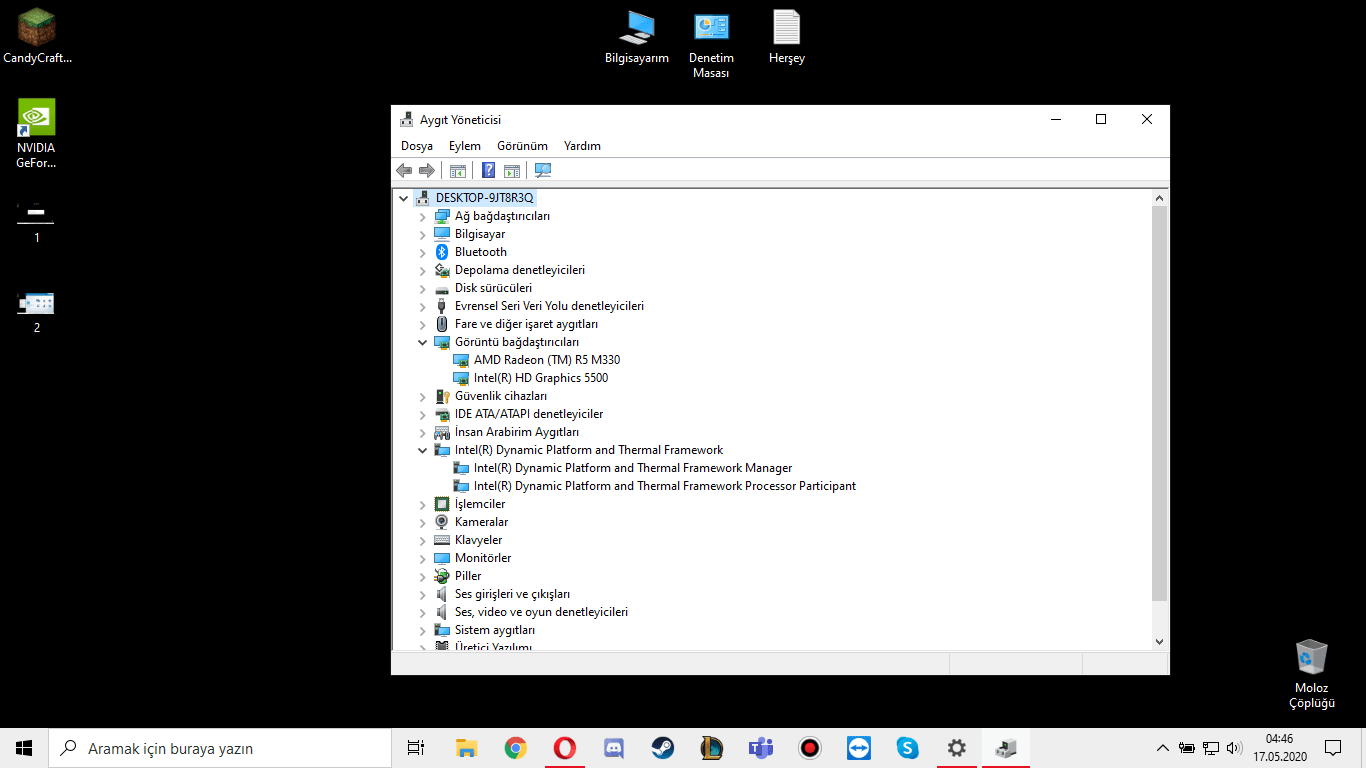Open the Eylem menu
The width and height of the screenshot is (1366, 768).
point(465,146)
